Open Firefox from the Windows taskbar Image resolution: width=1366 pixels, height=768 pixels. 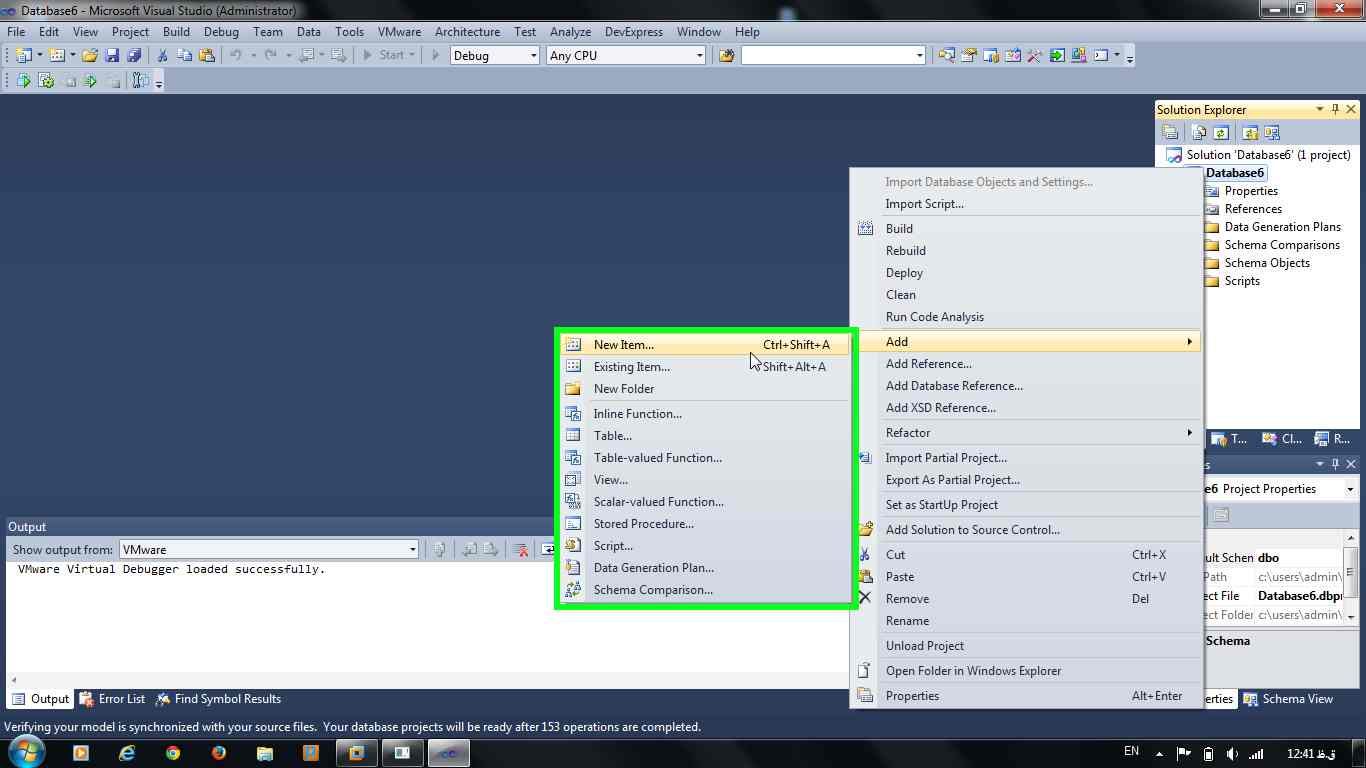[x=218, y=753]
